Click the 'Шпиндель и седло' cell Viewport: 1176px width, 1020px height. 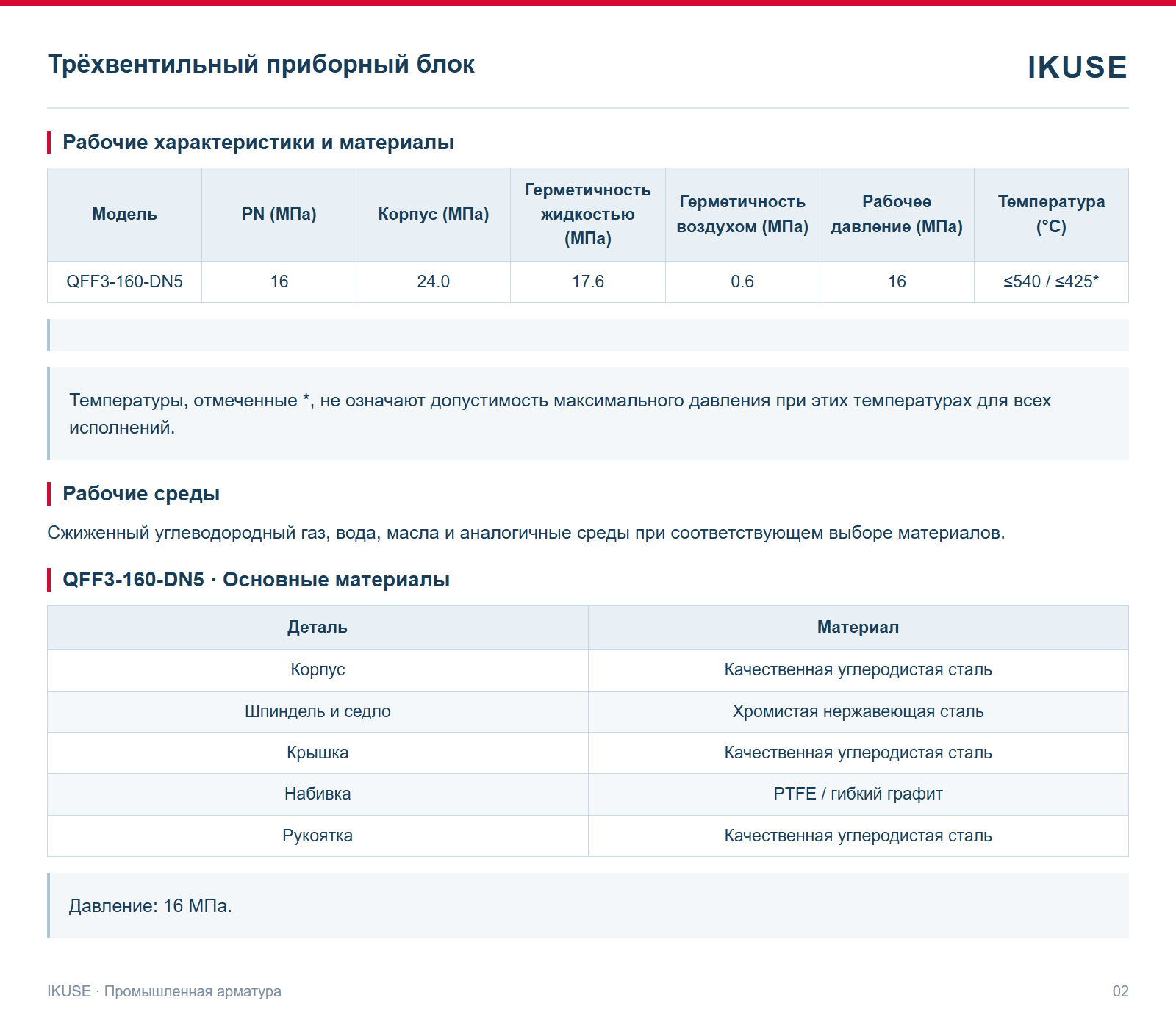click(x=318, y=711)
